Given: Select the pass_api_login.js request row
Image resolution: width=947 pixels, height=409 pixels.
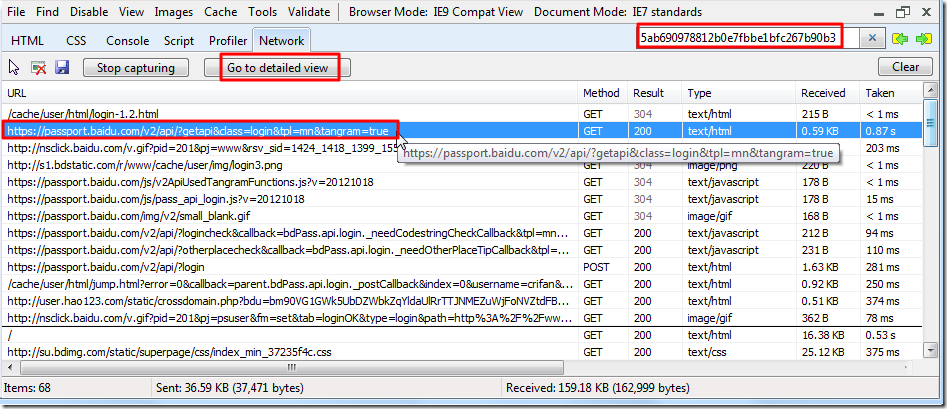Looking at the screenshot, I should pos(462,199).
